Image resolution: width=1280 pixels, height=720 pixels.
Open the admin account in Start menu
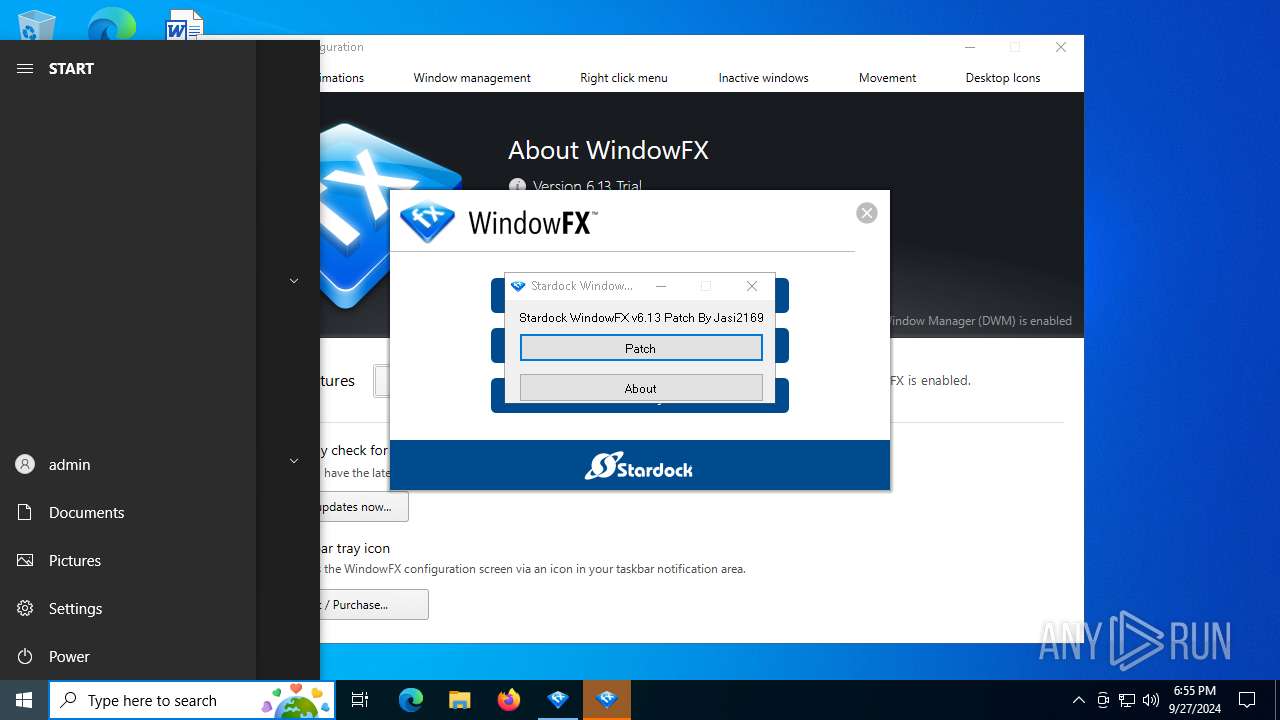[128, 464]
